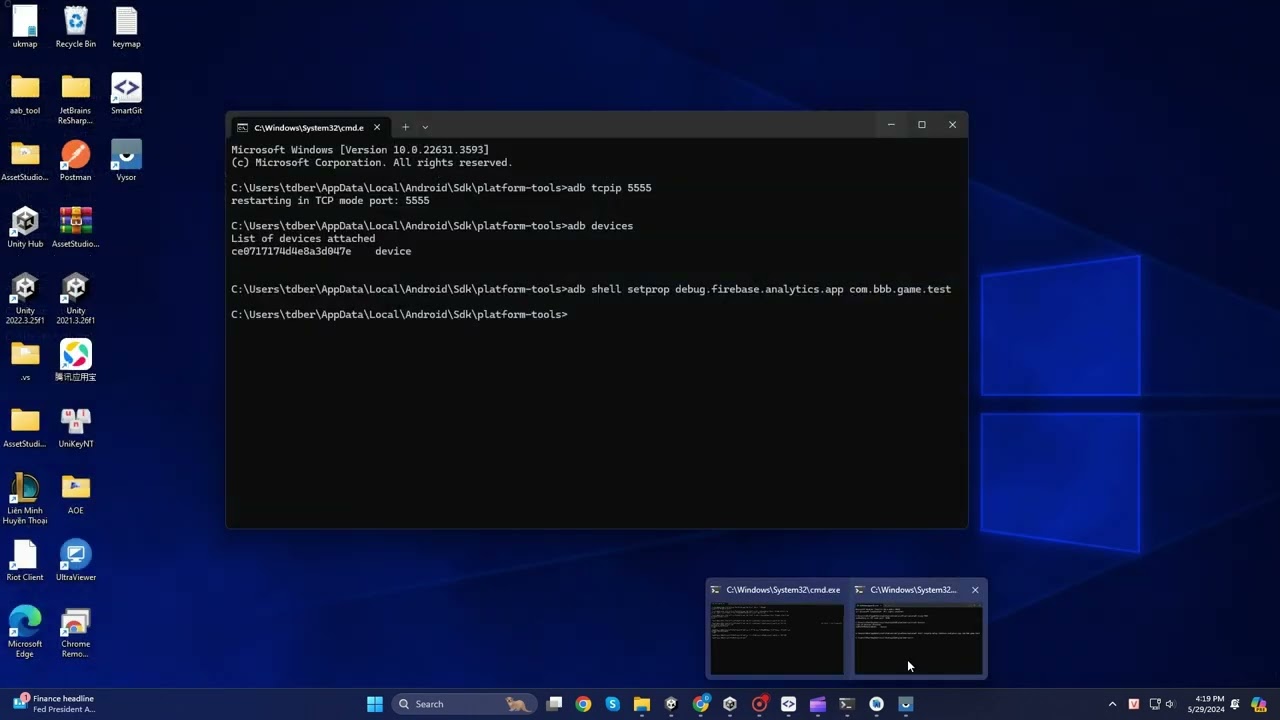Show hidden system tray icons
The height and width of the screenshot is (720, 1280).
1112,704
